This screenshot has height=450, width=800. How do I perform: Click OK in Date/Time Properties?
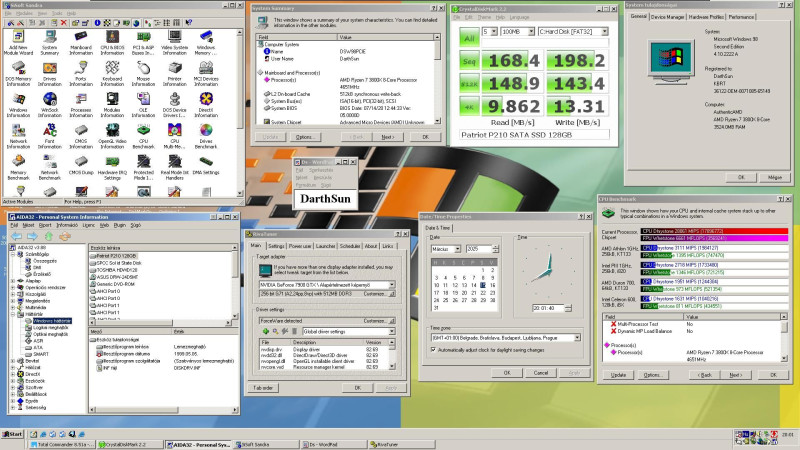[507, 373]
